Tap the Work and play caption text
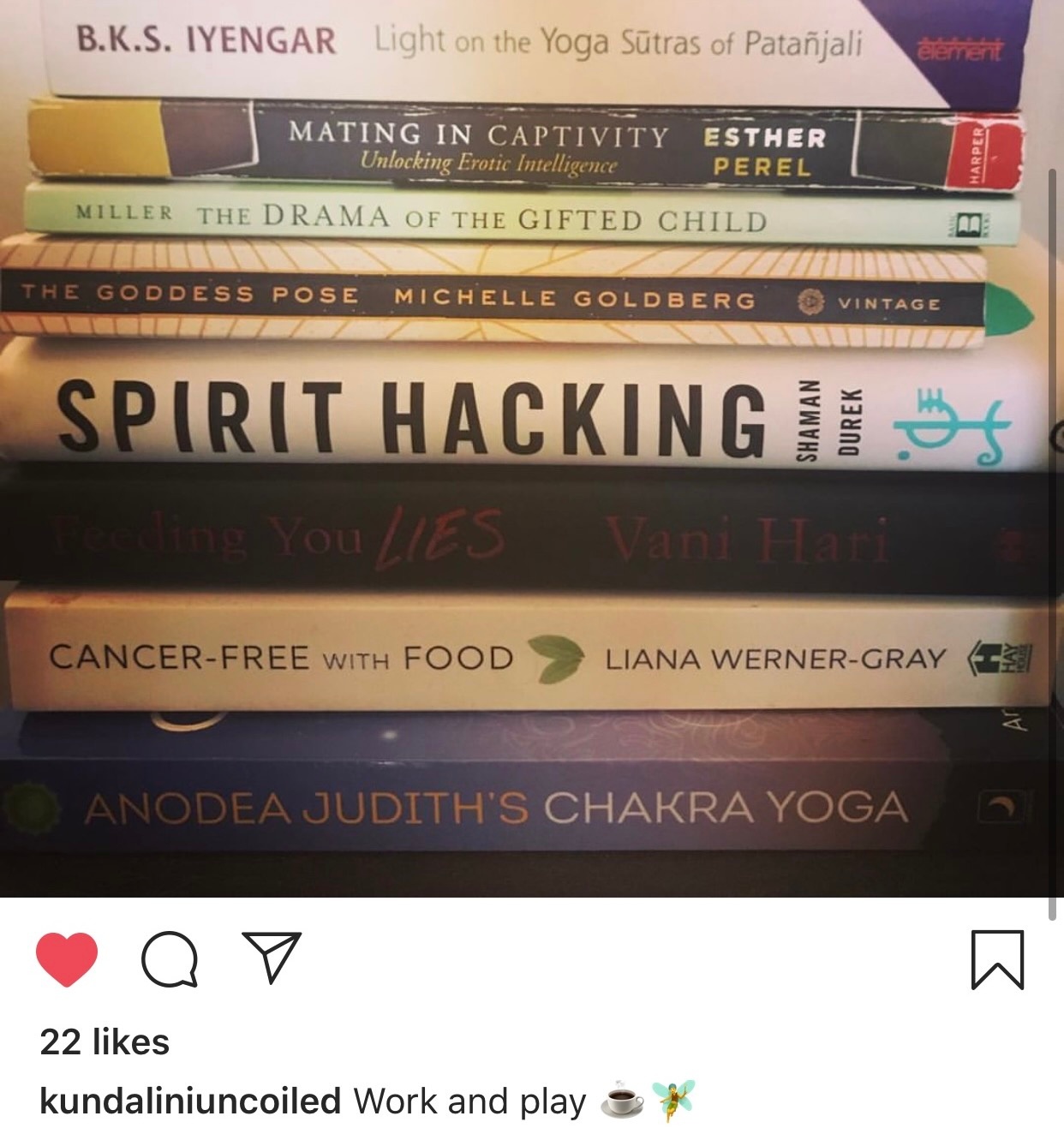The height and width of the screenshot is (1128, 1064). point(469,1101)
